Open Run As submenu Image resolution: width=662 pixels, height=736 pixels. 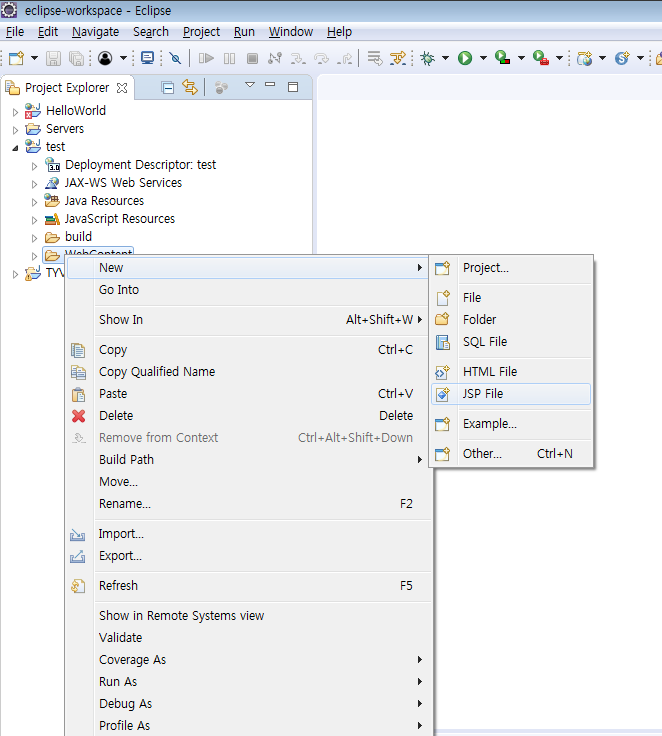[248, 682]
